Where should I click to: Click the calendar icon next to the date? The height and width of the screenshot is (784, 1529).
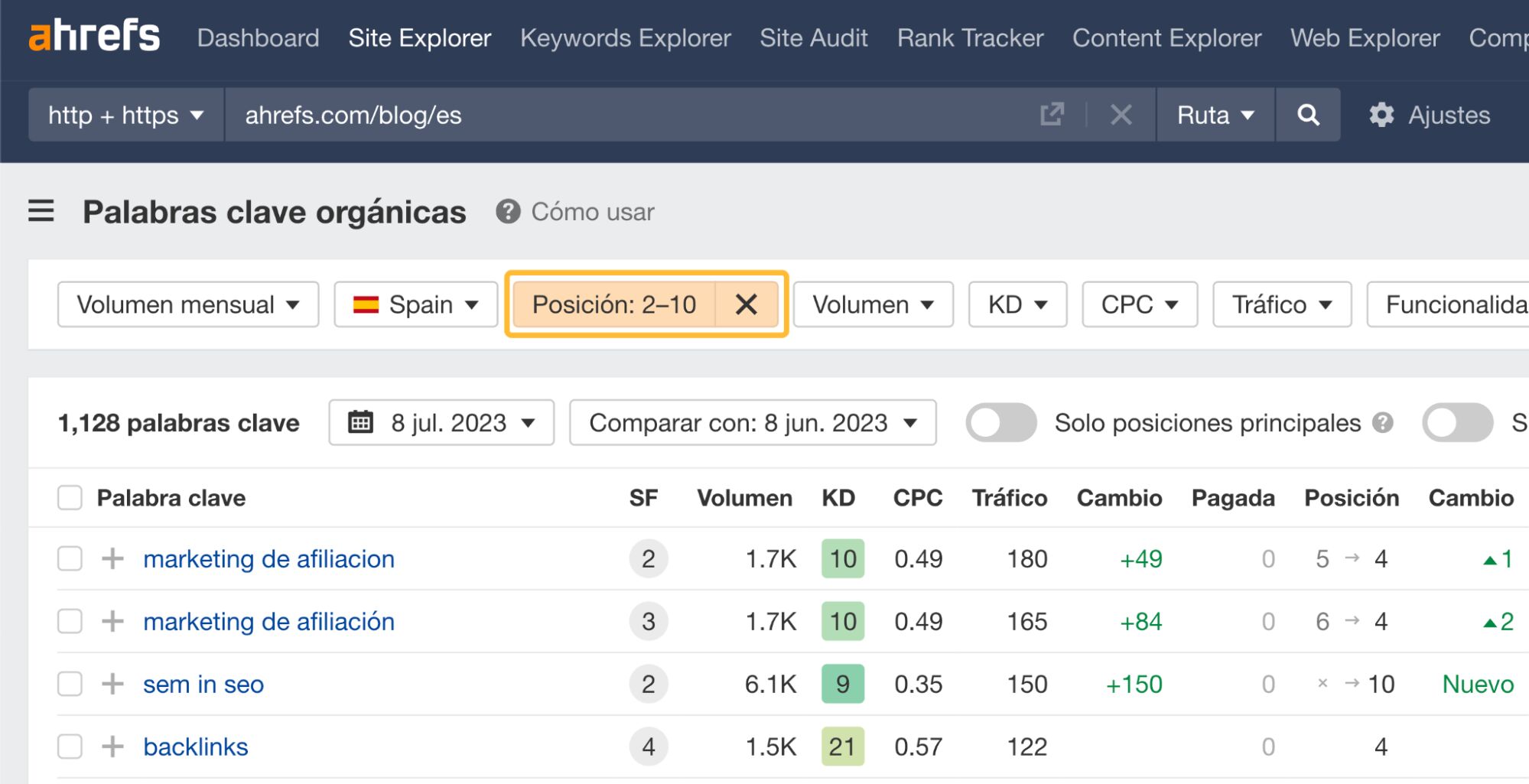pyautogui.click(x=362, y=421)
